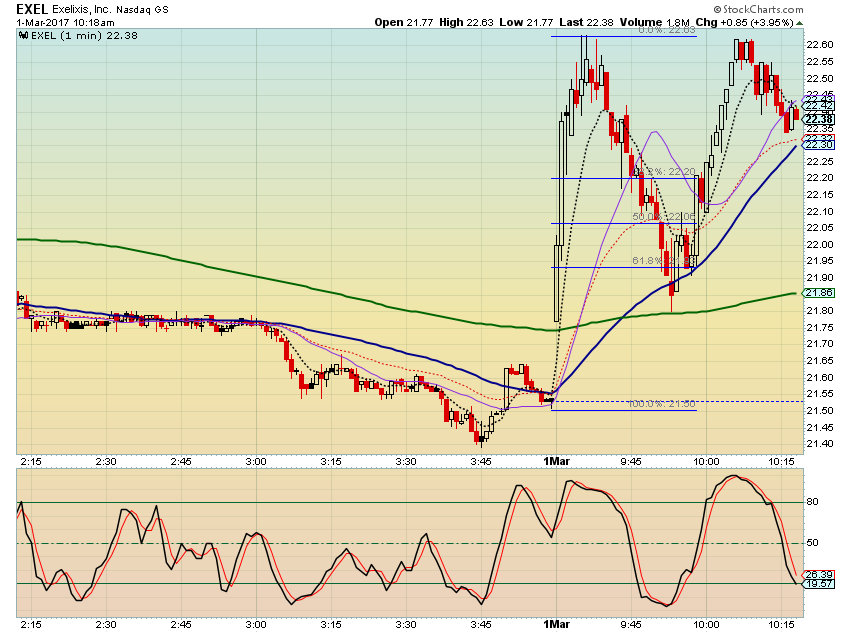The height and width of the screenshot is (633, 850).
Task: Click the green up arrow after Chg
Action: [800, 23]
